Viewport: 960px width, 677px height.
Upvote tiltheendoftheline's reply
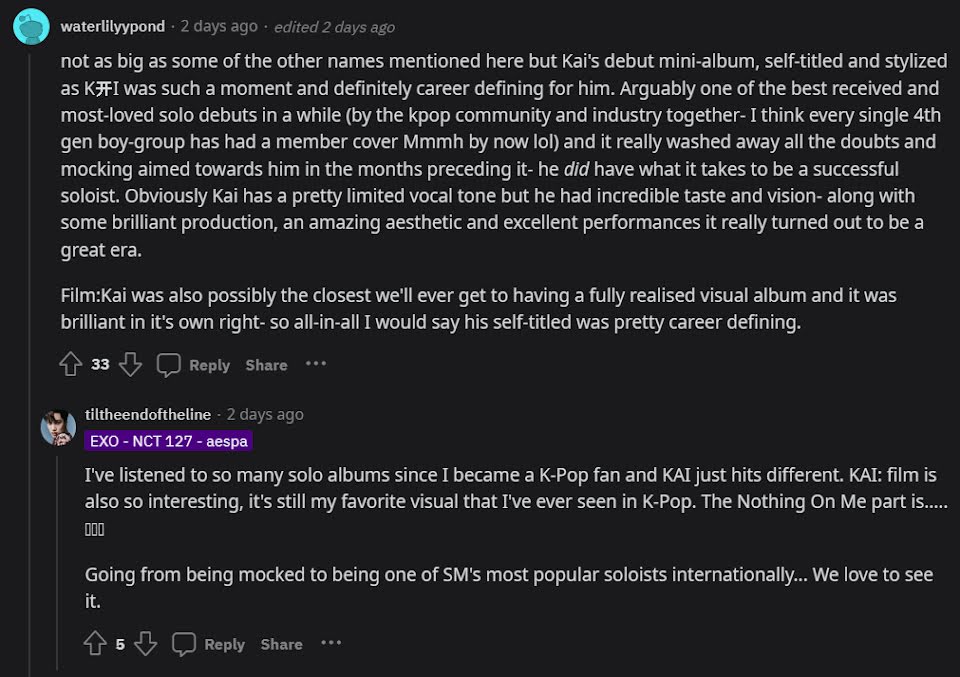[95, 644]
